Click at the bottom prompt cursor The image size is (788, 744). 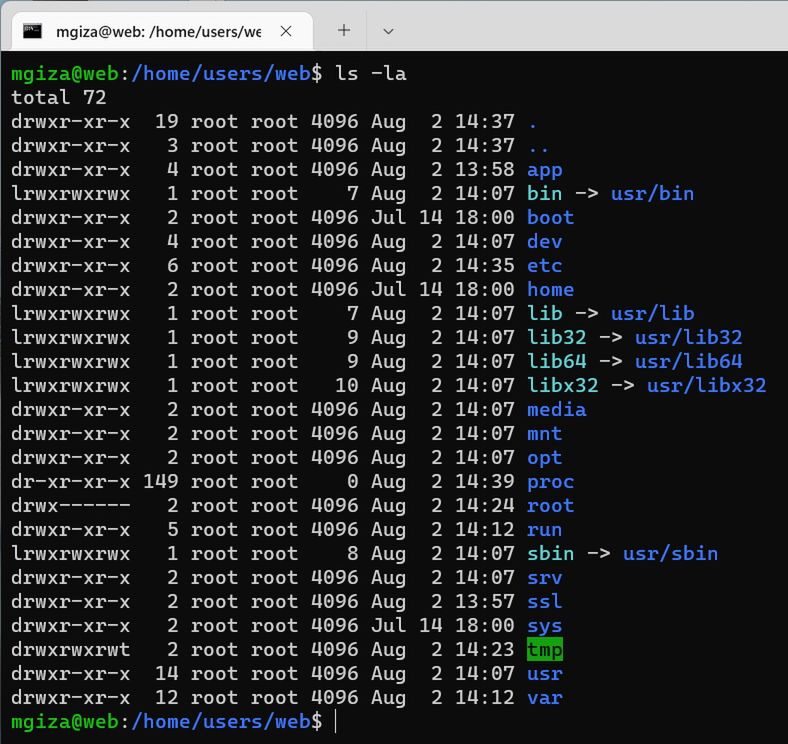(336, 722)
